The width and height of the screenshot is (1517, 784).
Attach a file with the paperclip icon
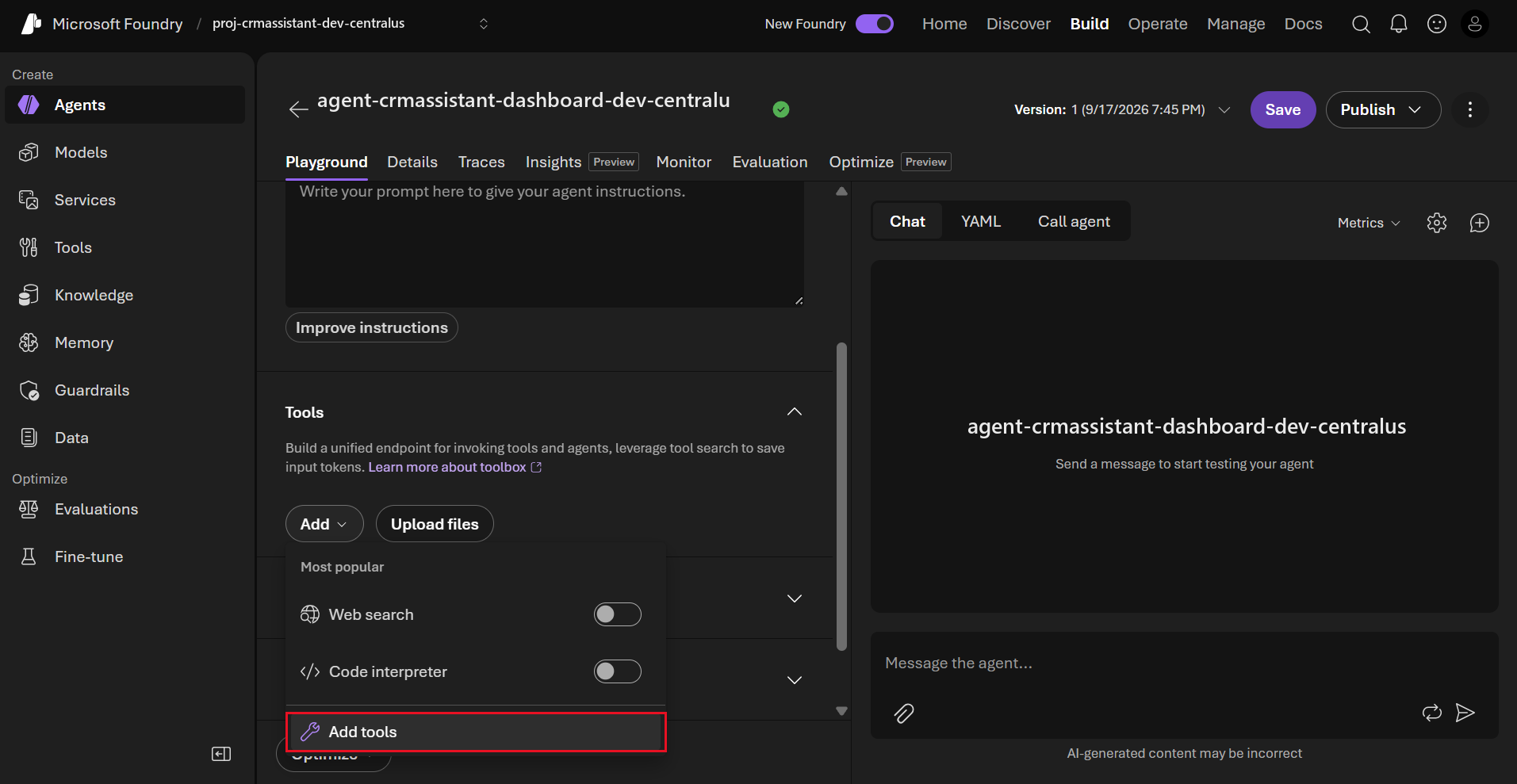click(904, 713)
